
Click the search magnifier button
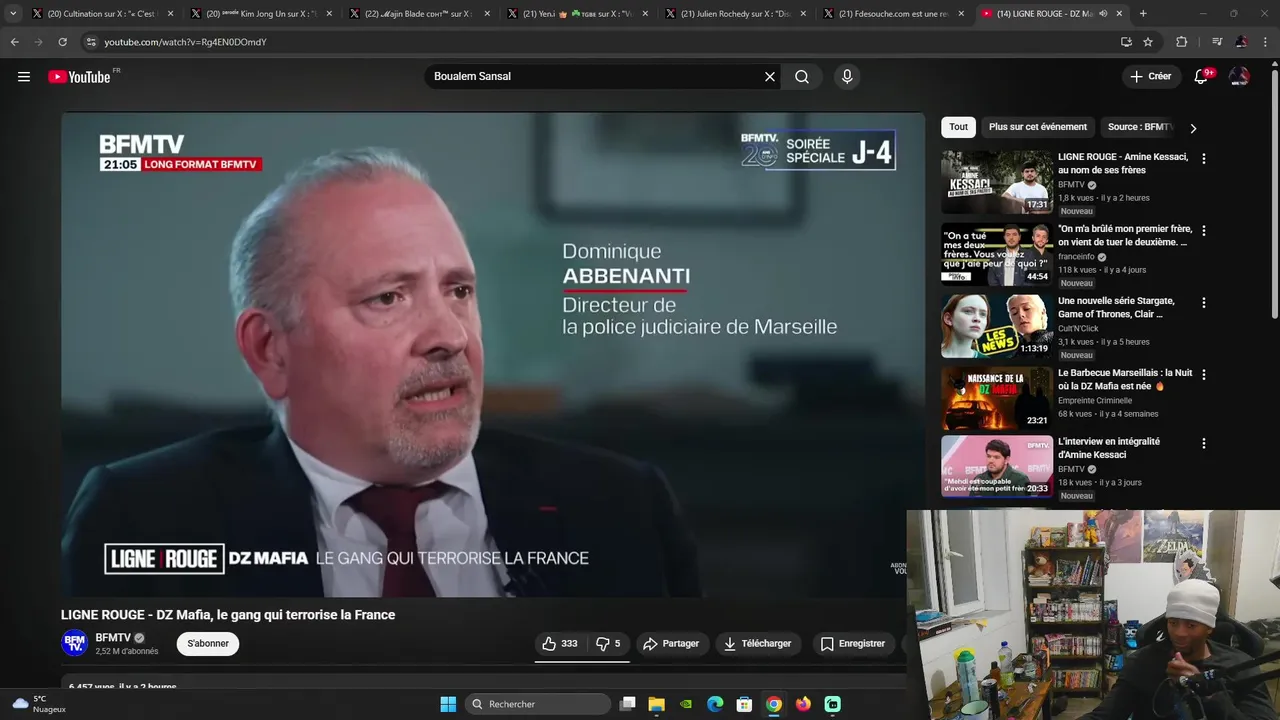(x=802, y=77)
